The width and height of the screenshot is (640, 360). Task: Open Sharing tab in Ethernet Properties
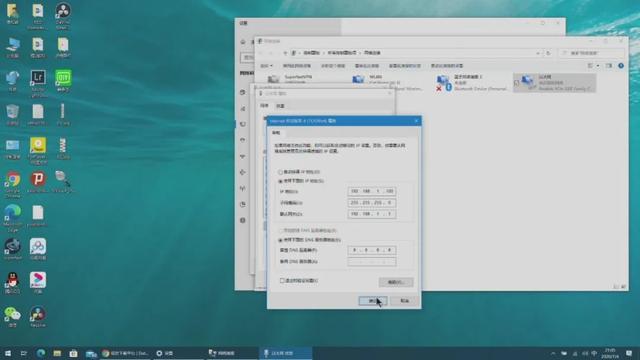coord(280,106)
